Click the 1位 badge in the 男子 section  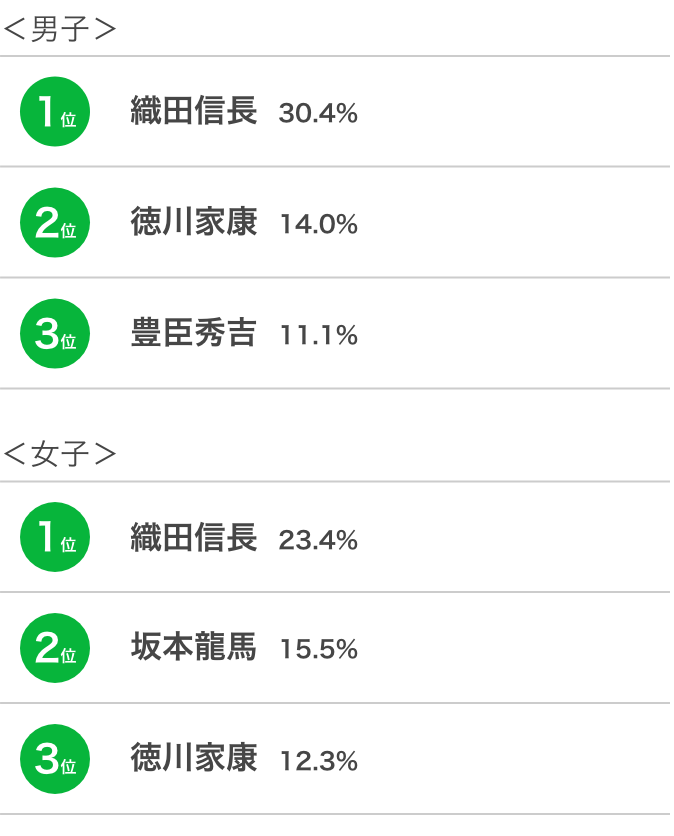tap(55, 112)
